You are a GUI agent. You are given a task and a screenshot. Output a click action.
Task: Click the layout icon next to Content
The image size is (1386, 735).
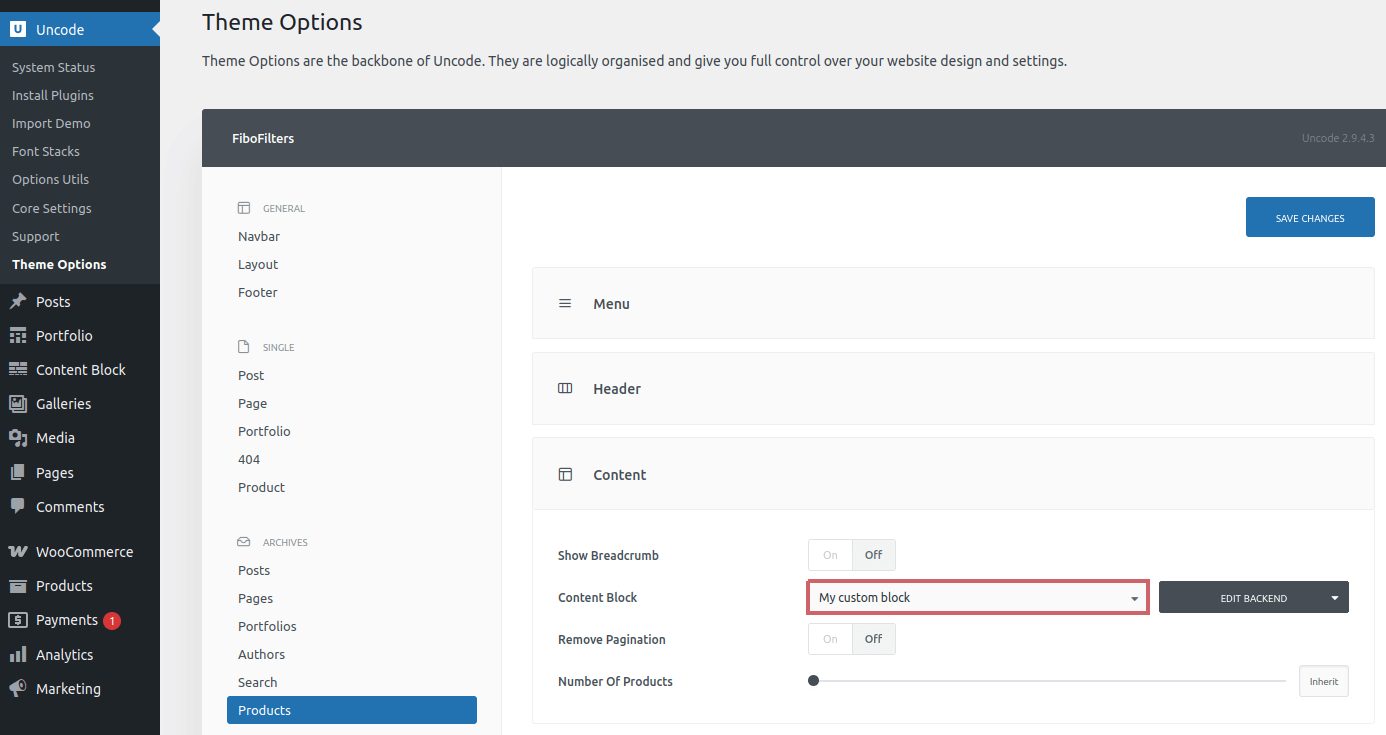(565, 474)
